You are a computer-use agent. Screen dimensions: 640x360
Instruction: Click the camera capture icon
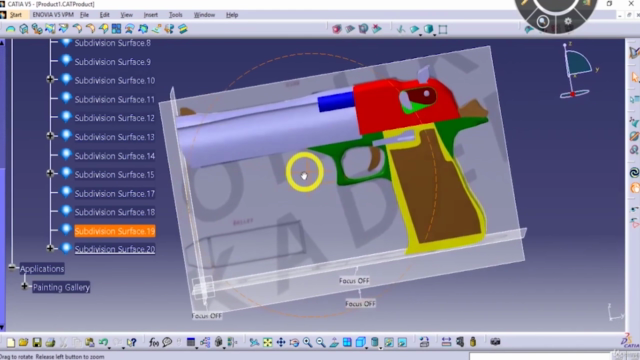pyautogui.click(x=495, y=342)
